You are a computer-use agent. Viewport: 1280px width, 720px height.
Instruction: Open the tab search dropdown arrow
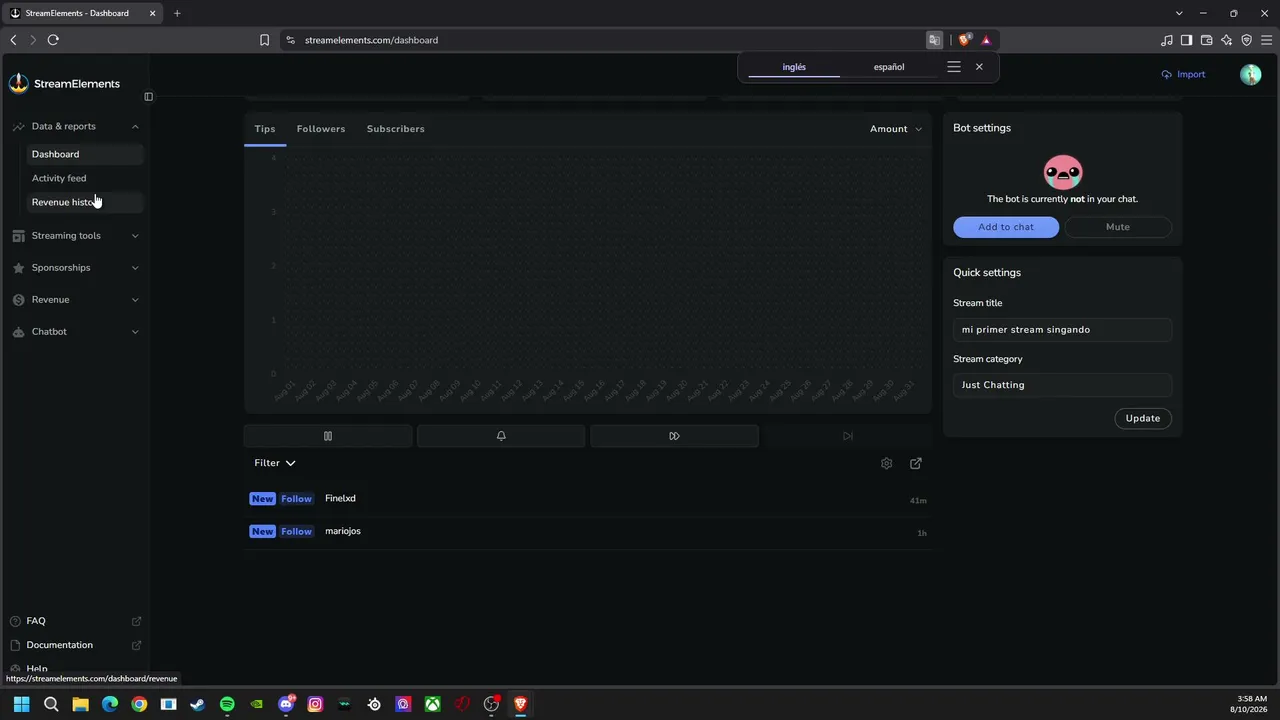[1180, 13]
